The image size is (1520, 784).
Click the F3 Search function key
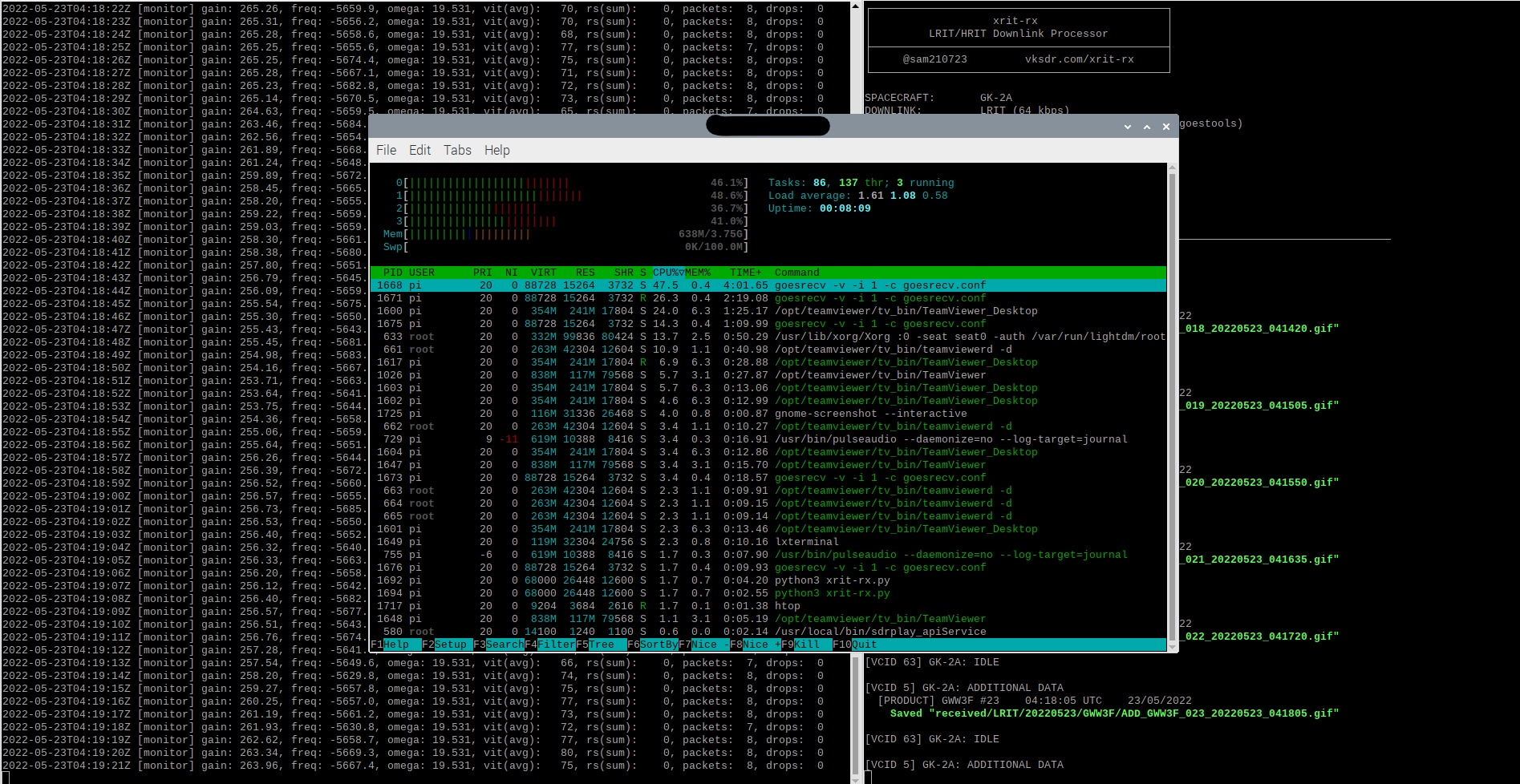coord(504,645)
